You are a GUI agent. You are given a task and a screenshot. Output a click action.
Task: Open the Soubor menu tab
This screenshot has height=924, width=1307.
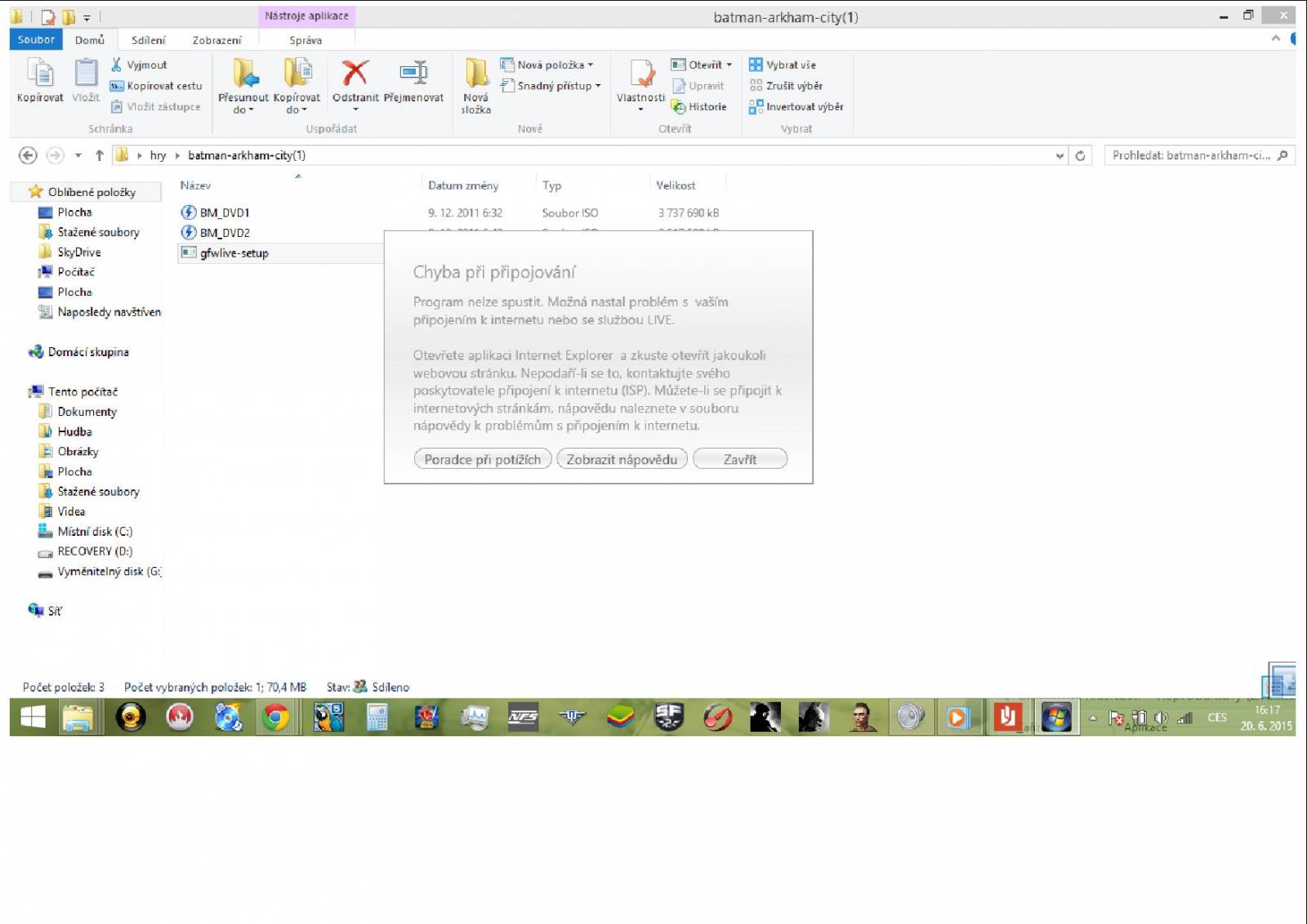[x=36, y=39]
